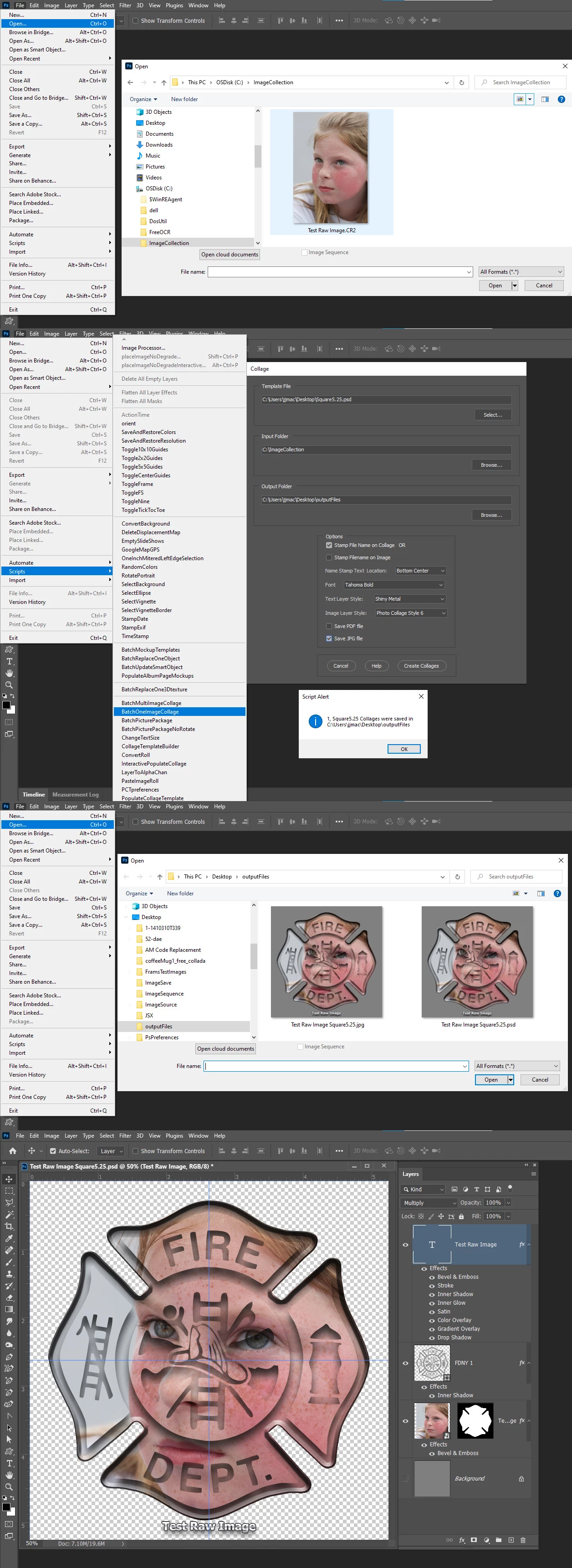Screen dimensions: 572x1568
Task: Show the Background layer
Action: (x=405, y=1479)
